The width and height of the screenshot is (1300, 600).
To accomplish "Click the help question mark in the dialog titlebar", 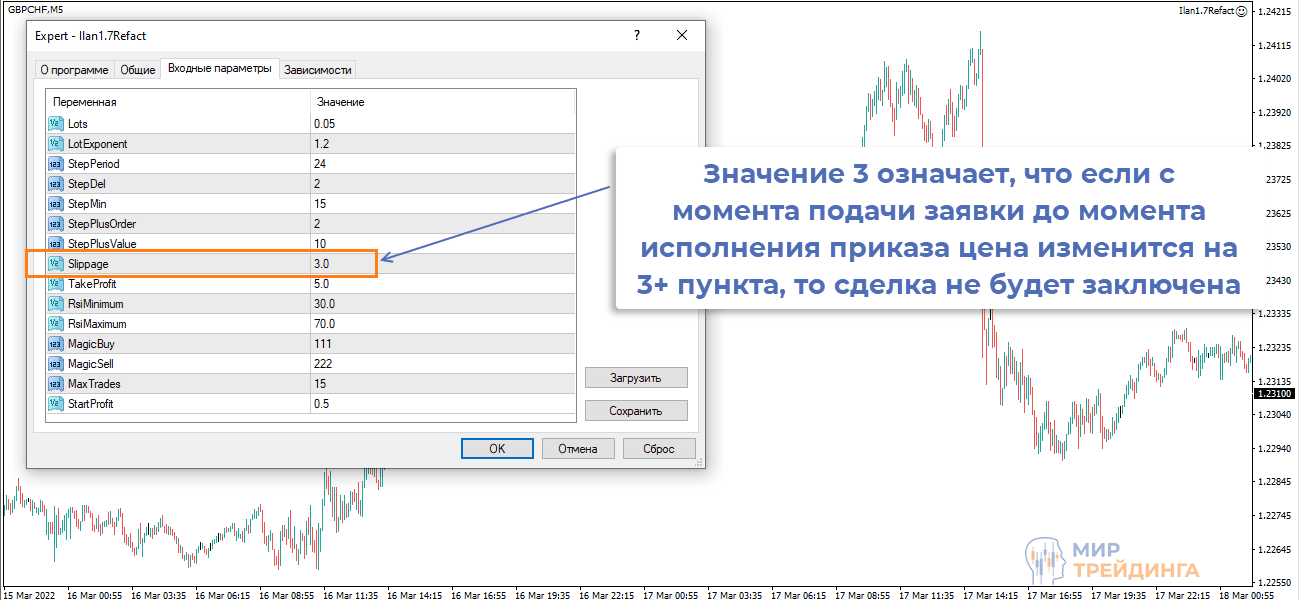I will coord(637,35).
